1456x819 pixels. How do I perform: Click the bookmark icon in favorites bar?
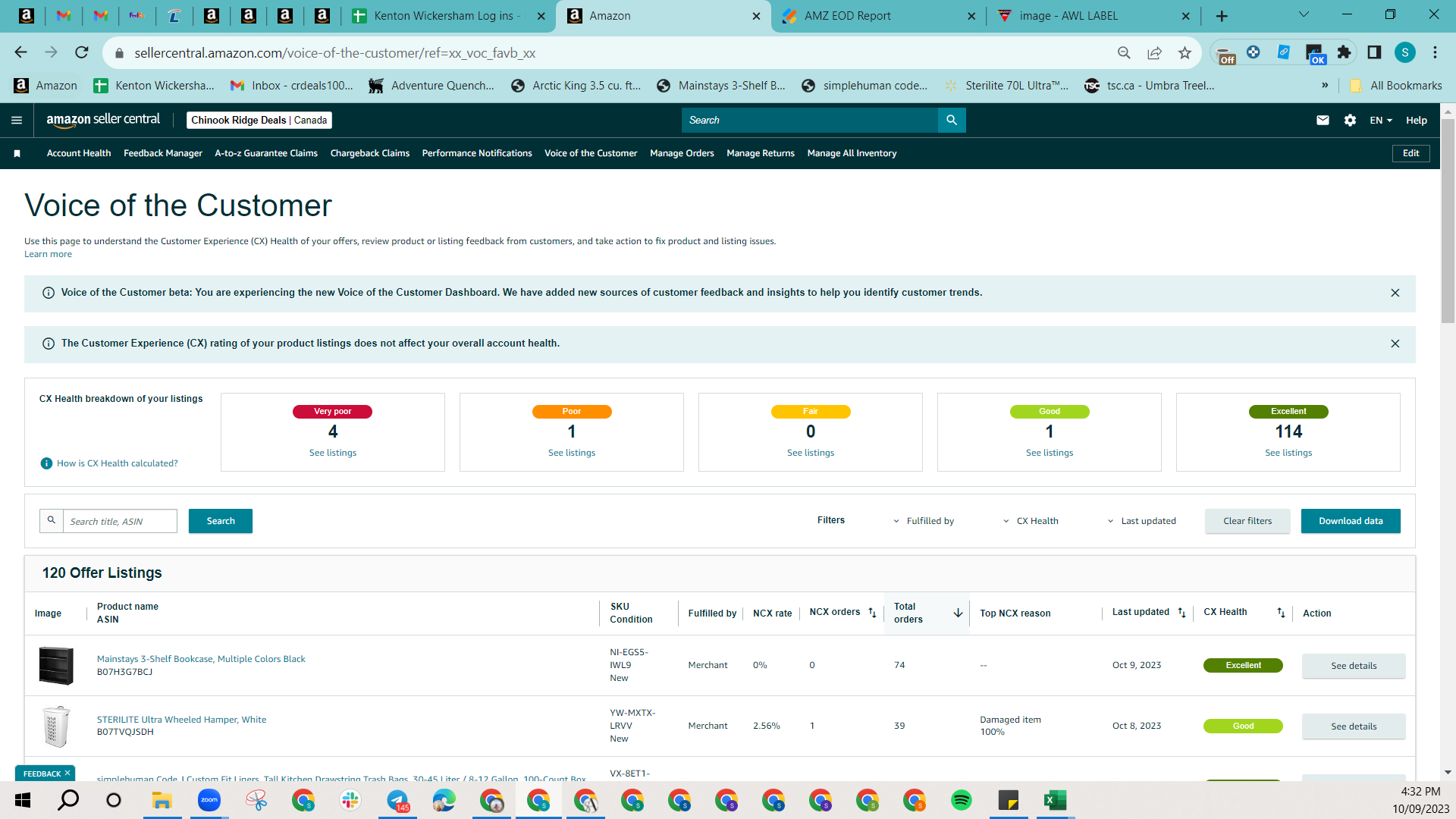click(17, 153)
